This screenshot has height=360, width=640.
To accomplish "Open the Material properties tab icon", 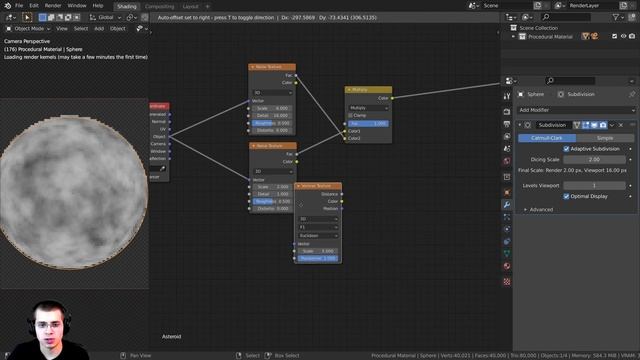I will coord(507,266).
